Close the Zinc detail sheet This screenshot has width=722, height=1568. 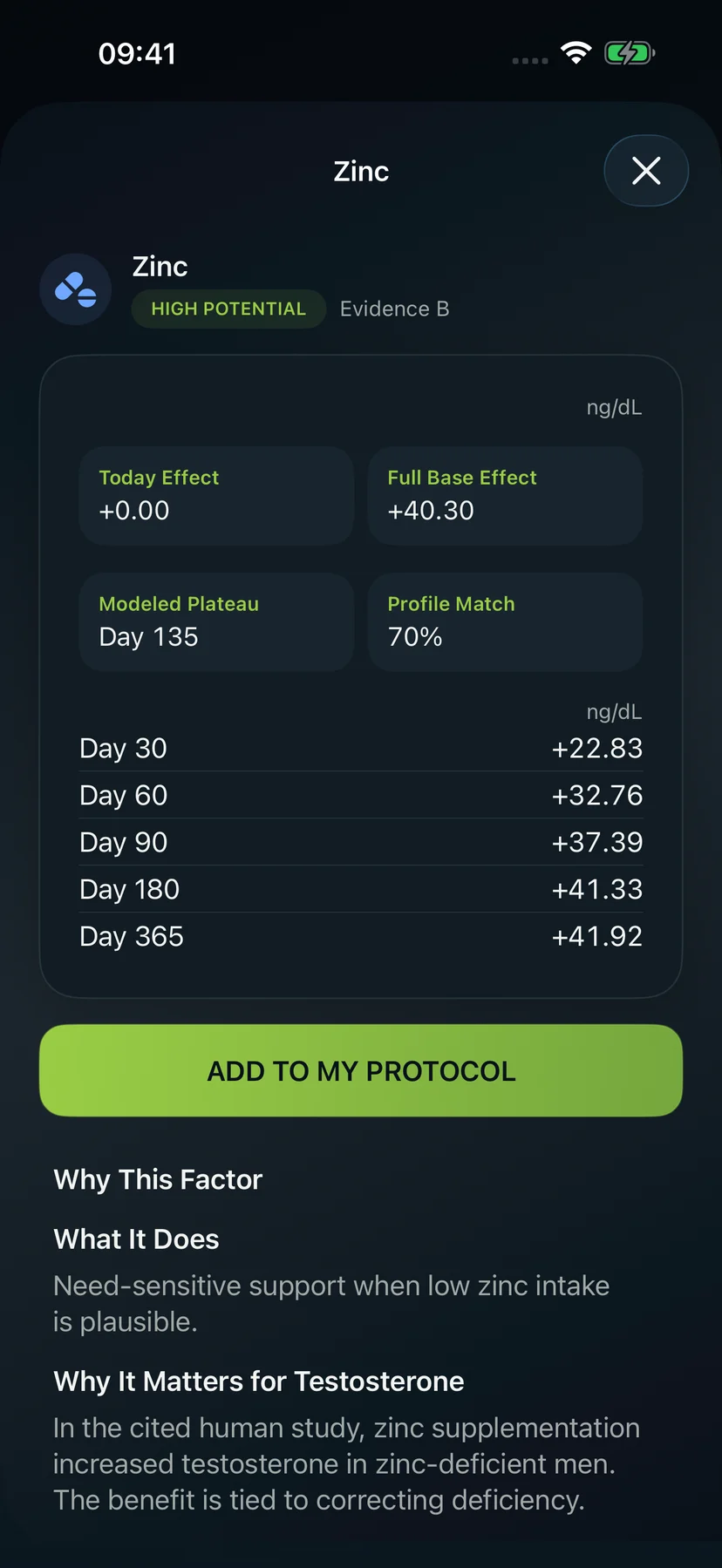[x=646, y=171]
